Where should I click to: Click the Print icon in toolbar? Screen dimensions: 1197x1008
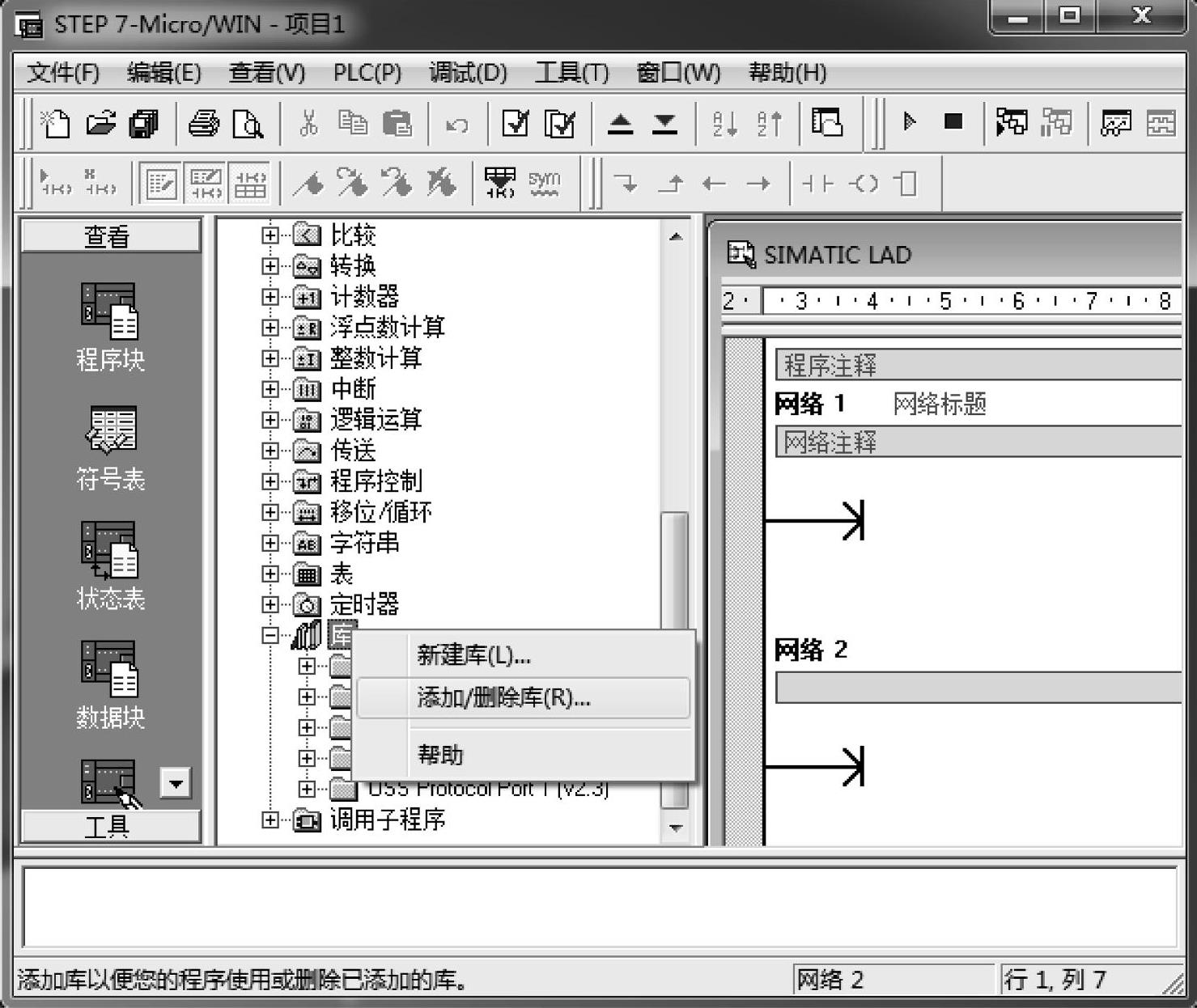click(203, 124)
